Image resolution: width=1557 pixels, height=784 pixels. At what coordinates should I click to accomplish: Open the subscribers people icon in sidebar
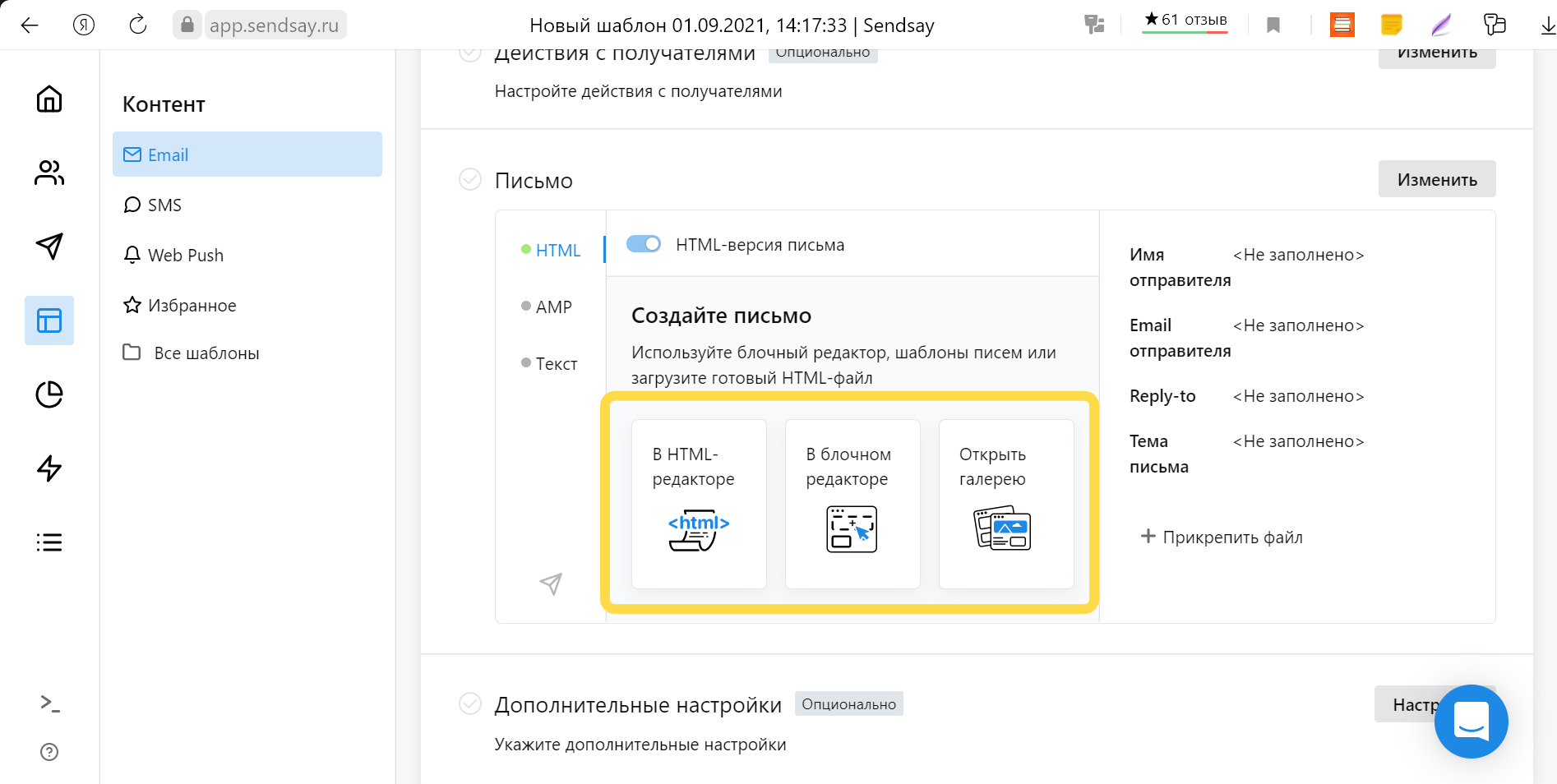tap(49, 173)
